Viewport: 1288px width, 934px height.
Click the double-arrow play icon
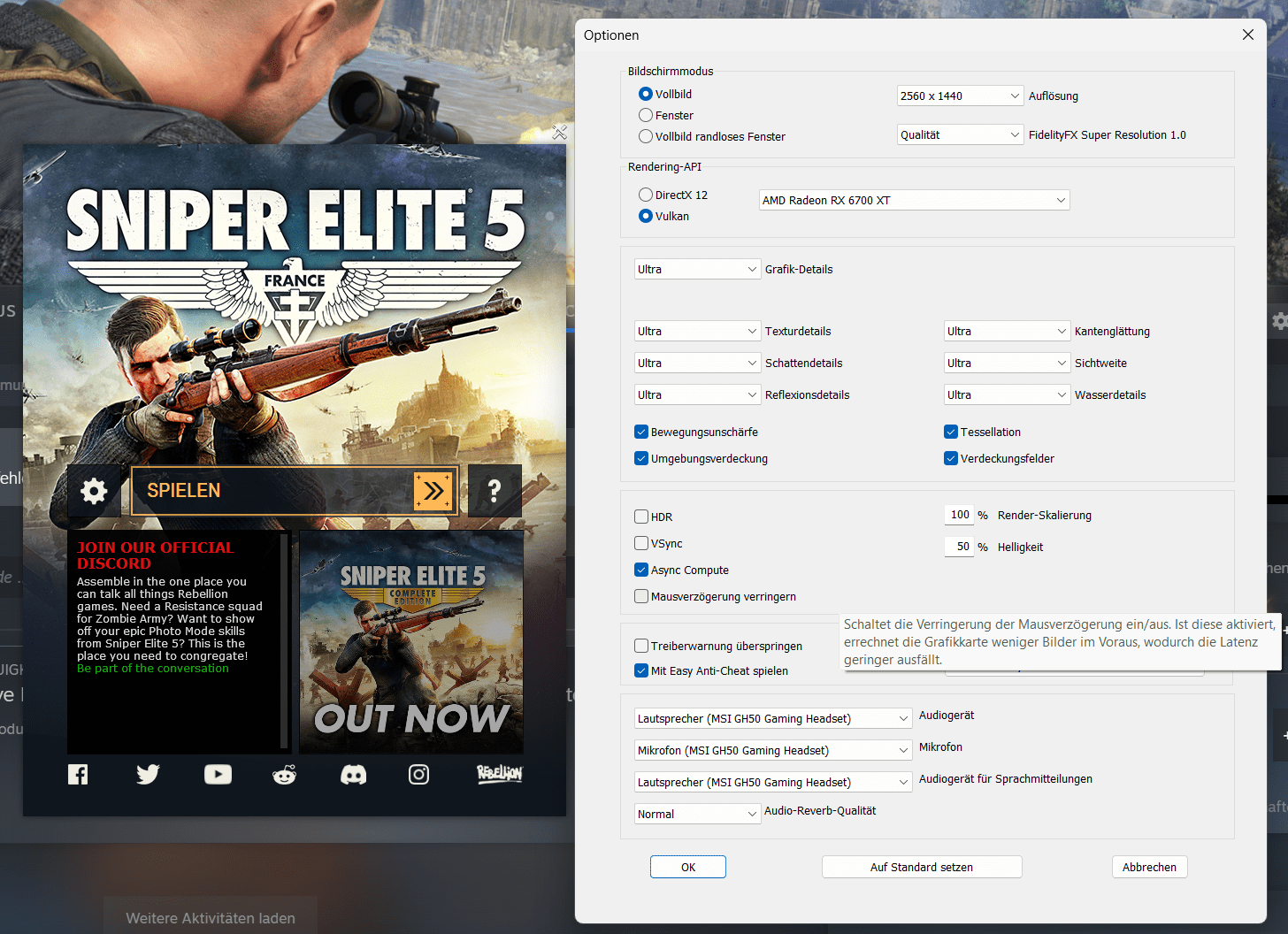pyautogui.click(x=433, y=491)
